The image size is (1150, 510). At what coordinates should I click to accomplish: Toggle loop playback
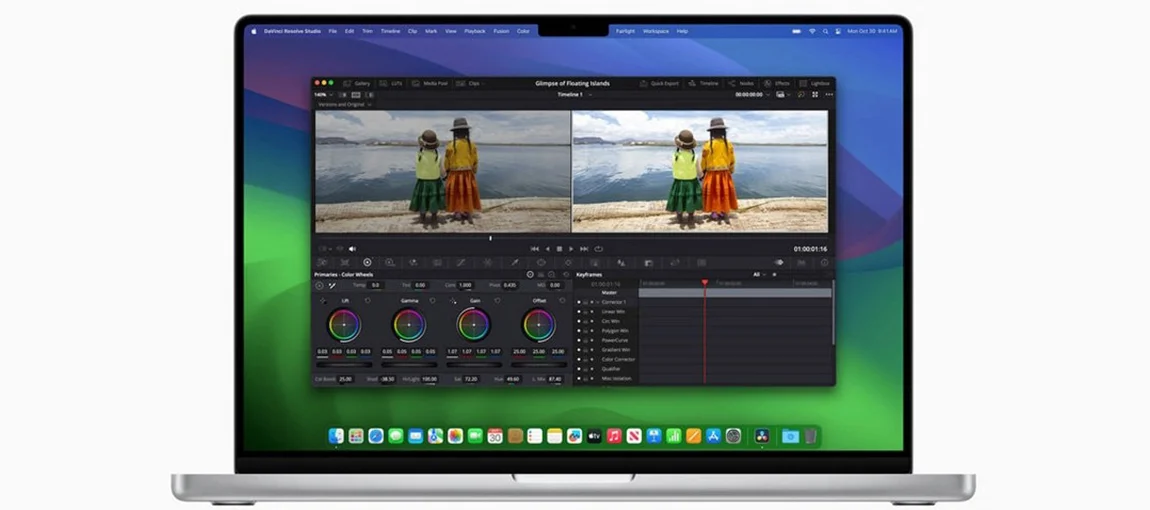(x=598, y=249)
